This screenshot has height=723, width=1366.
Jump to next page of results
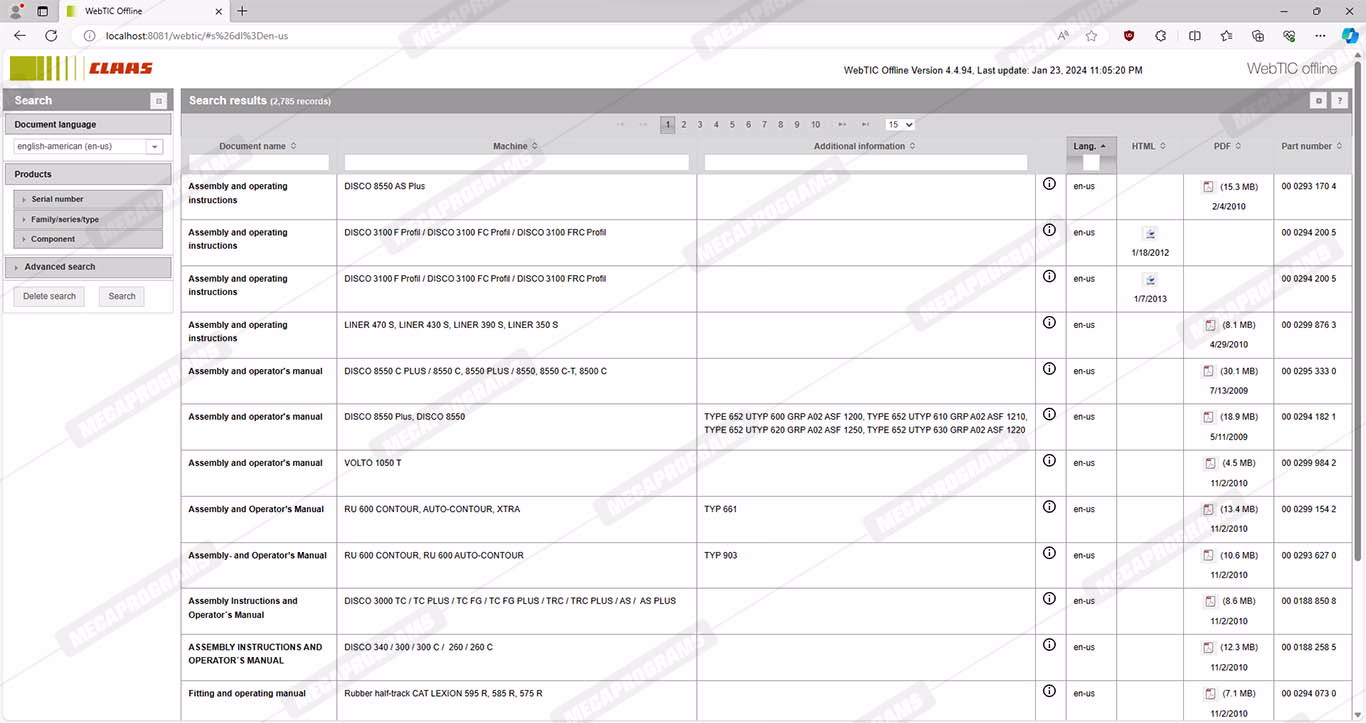click(842, 125)
